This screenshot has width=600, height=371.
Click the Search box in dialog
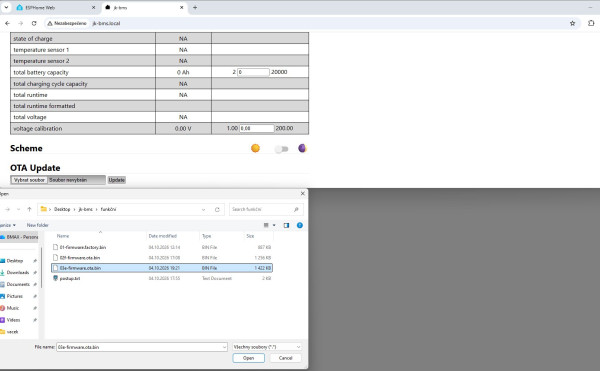point(266,209)
